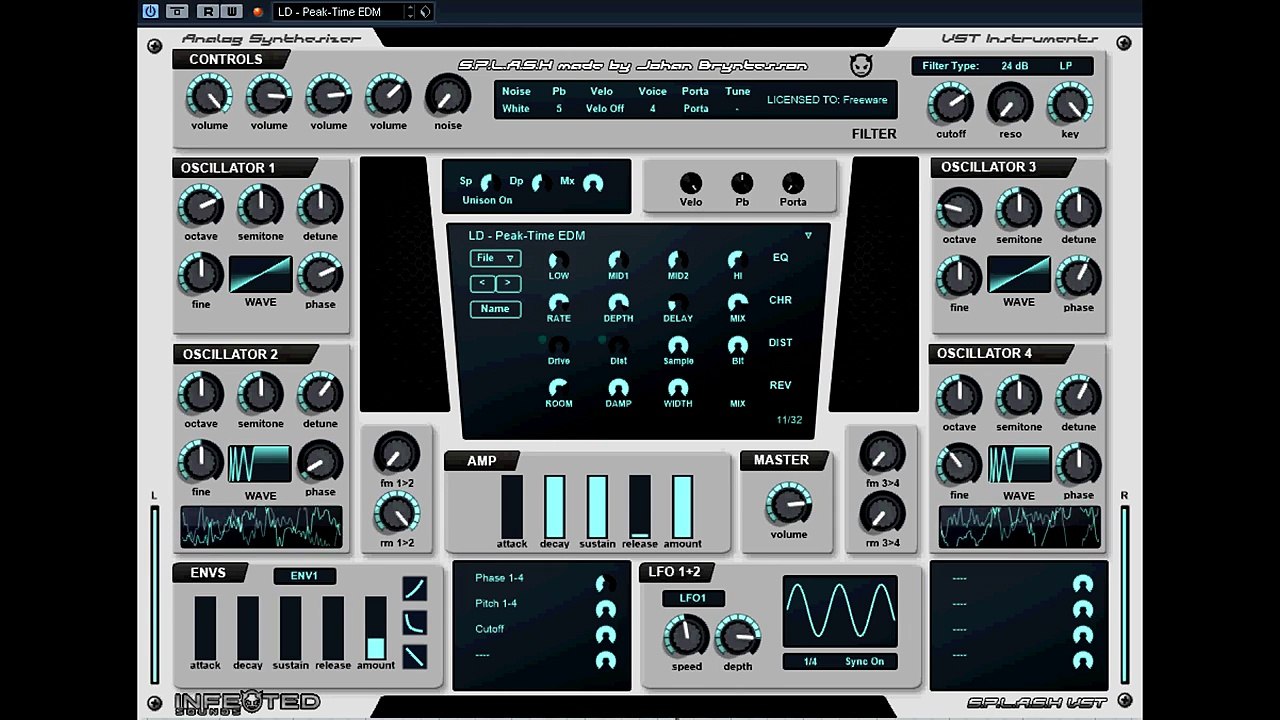
Task: Click the Porta knob beside Pb
Action: click(792, 183)
